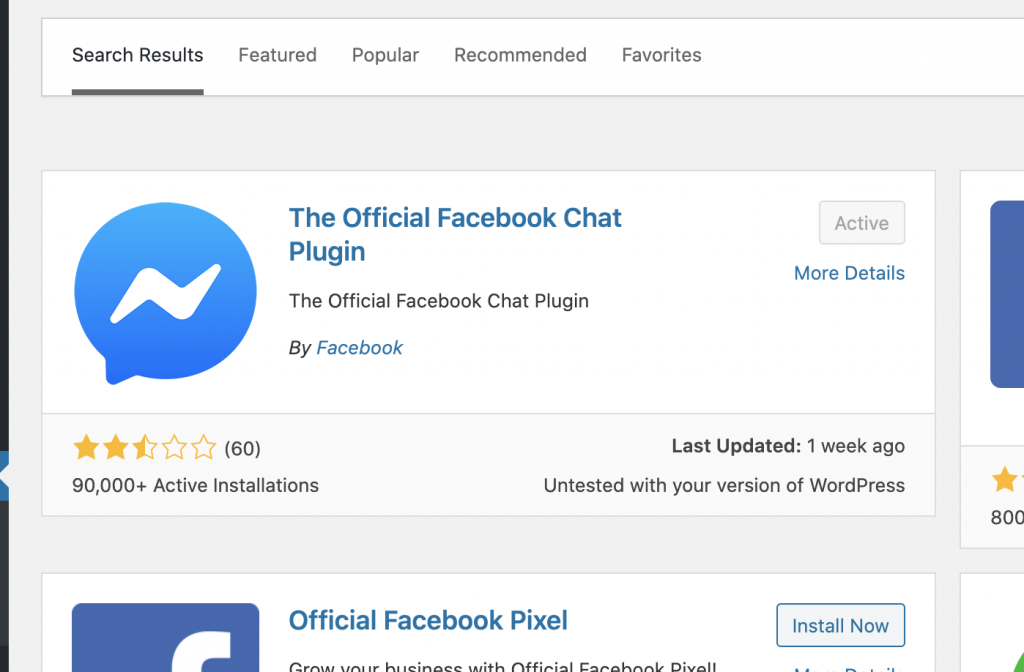
Task: Switch to the Featured tab
Action: coord(277,55)
